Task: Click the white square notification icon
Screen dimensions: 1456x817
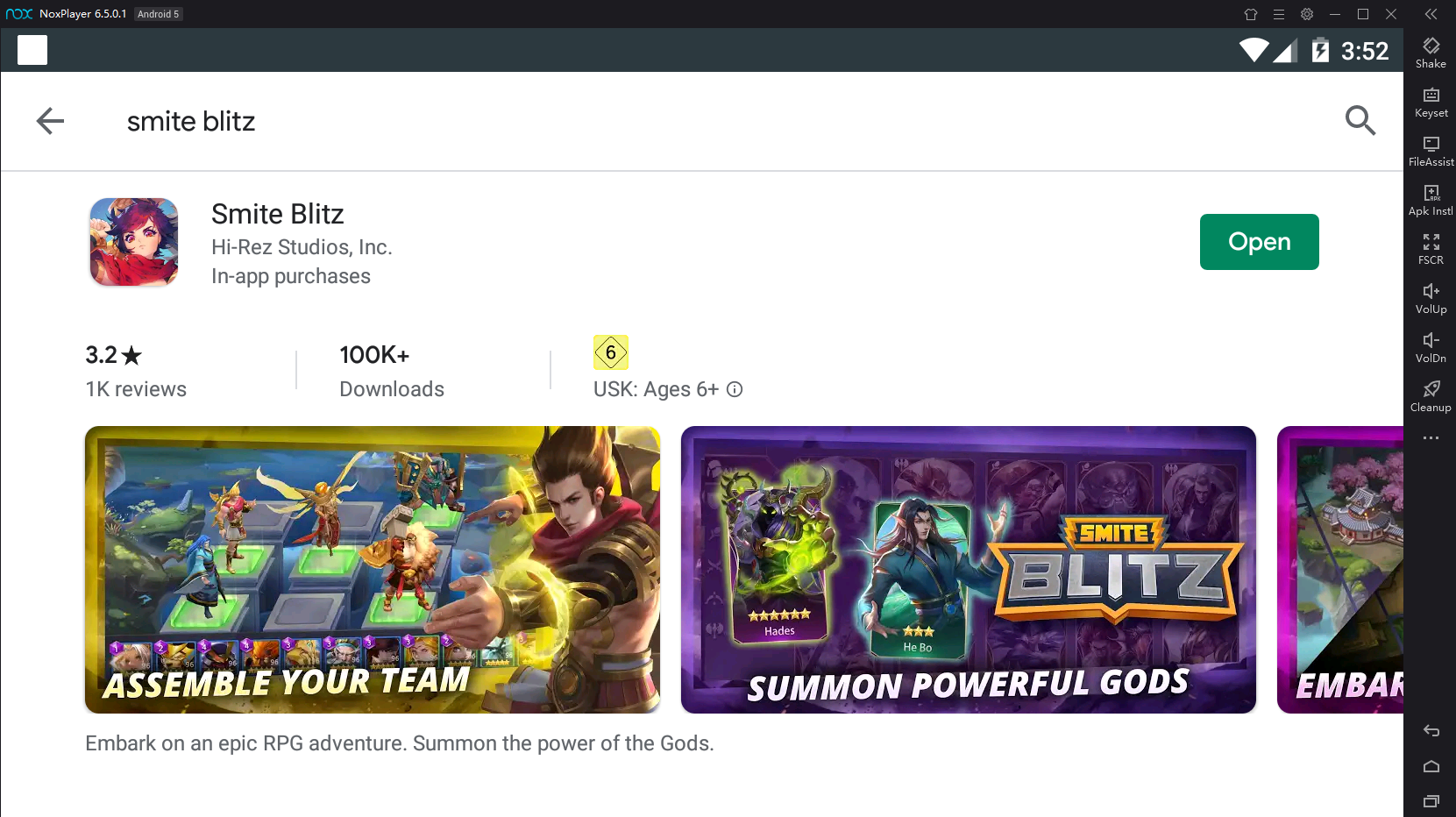Action: coord(32,50)
